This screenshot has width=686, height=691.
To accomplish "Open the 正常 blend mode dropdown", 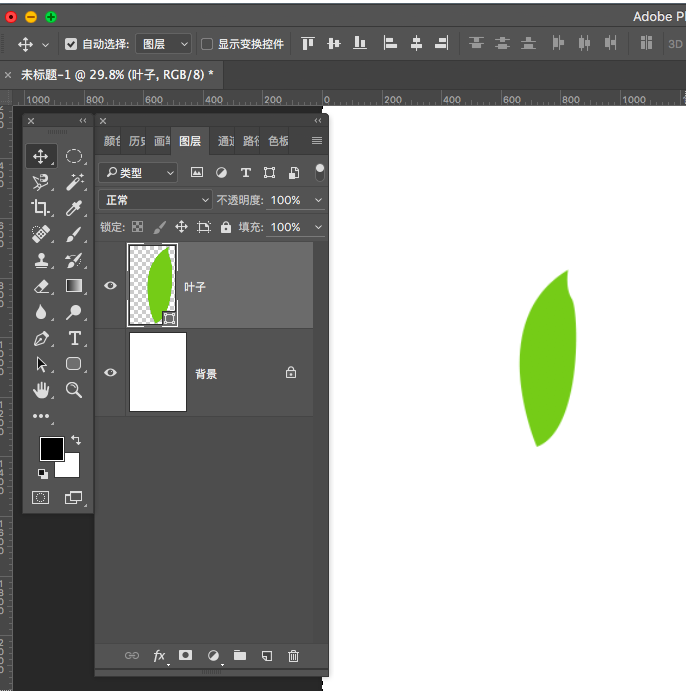I will click(x=155, y=200).
